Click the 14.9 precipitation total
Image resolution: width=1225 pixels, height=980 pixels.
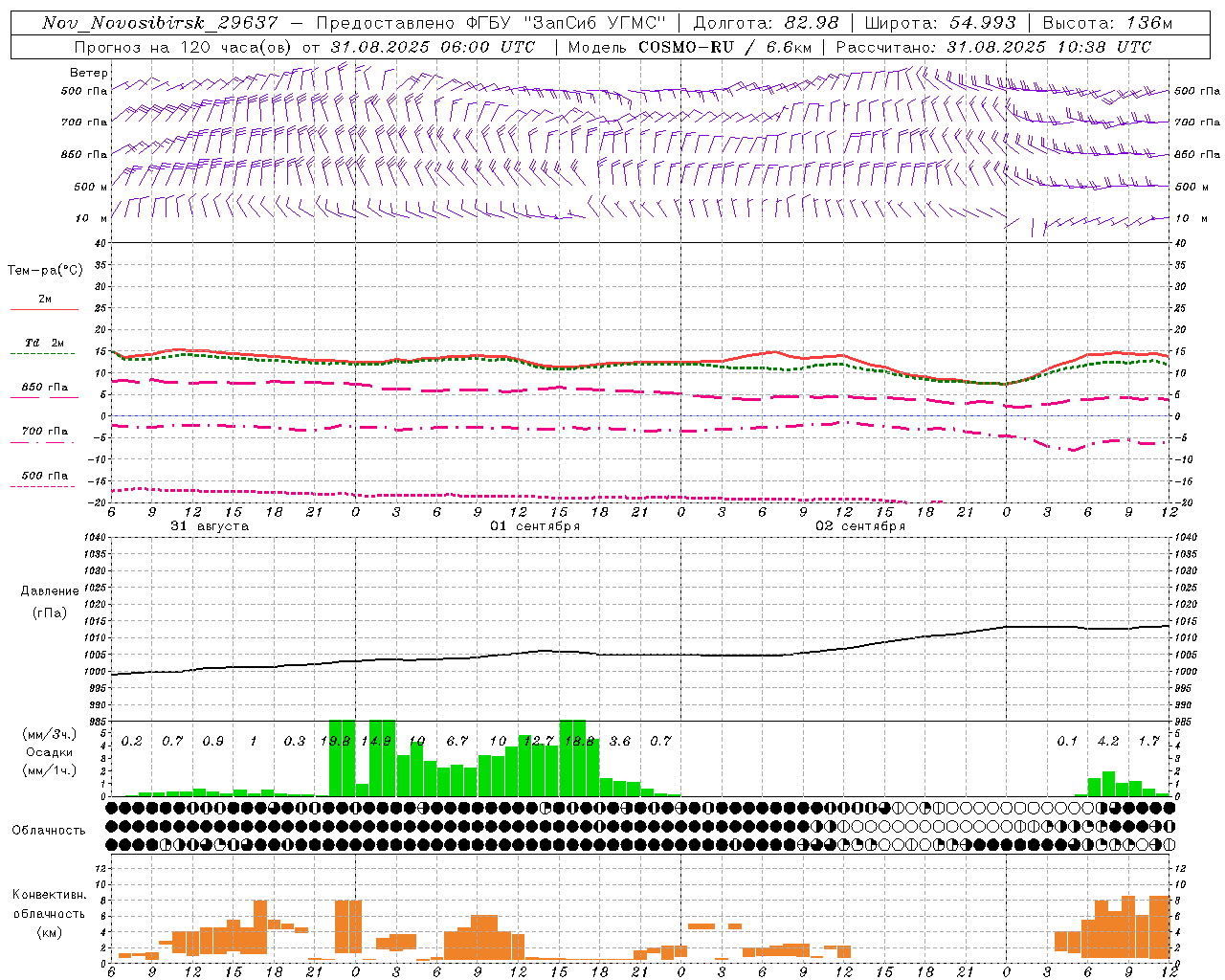[x=376, y=741]
